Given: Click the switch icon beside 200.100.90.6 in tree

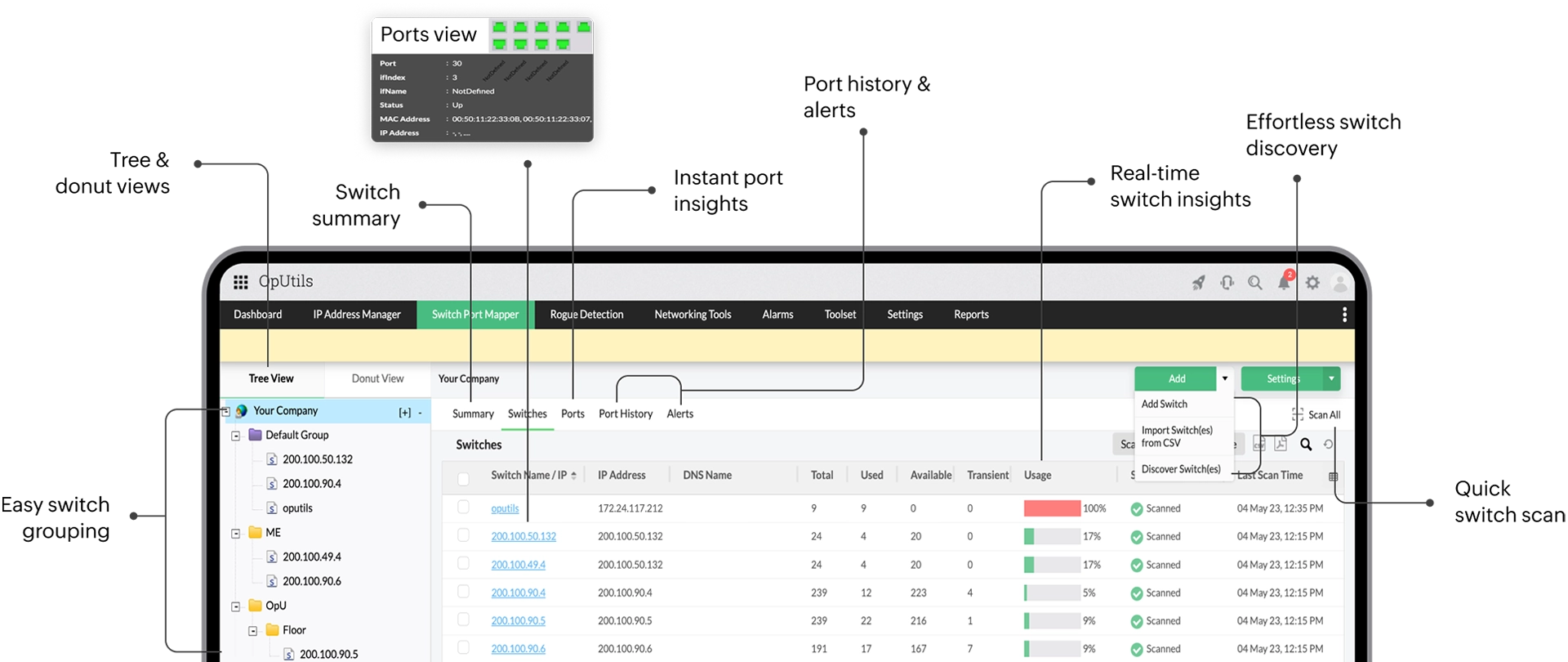Looking at the screenshot, I should point(272,582).
